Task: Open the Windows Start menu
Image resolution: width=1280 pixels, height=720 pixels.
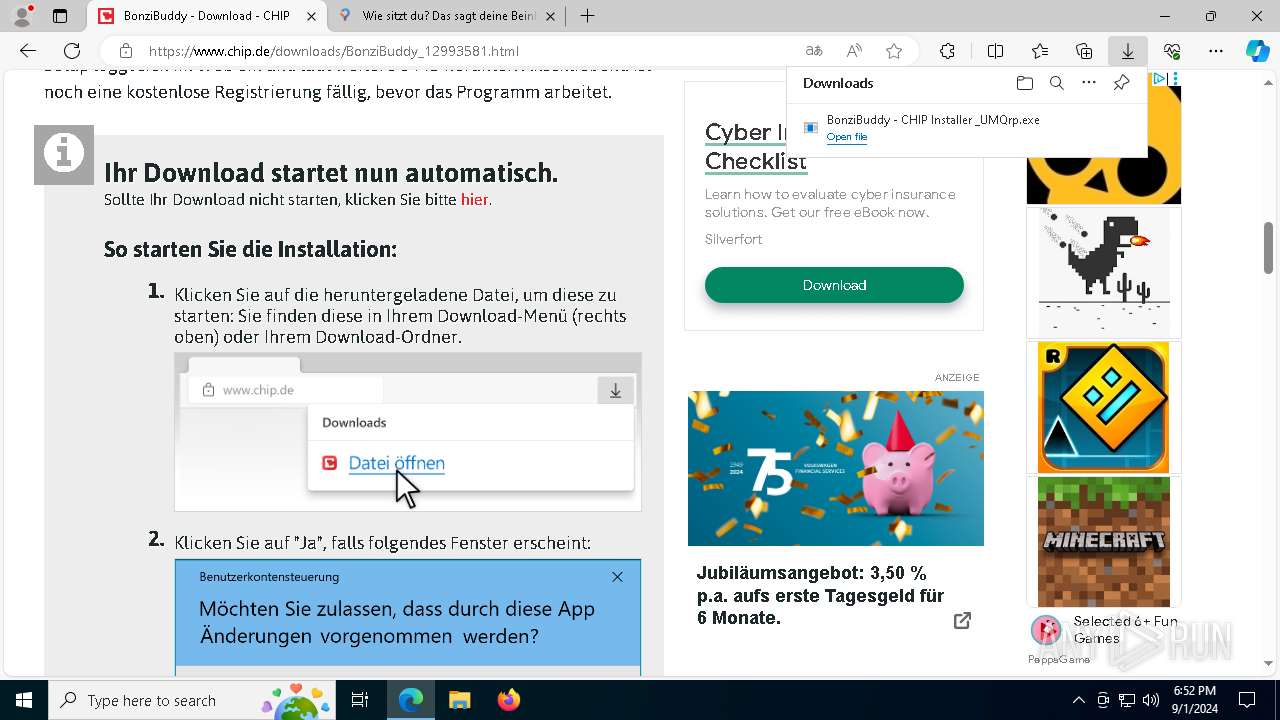Action: pyautogui.click(x=24, y=700)
